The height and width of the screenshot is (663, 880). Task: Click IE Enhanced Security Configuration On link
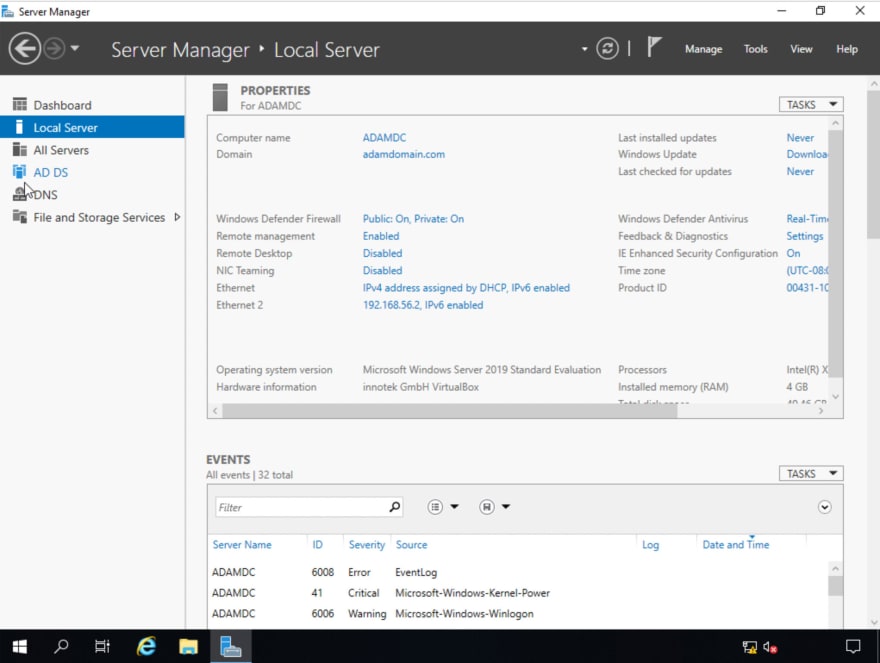click(x=793, y=253)
